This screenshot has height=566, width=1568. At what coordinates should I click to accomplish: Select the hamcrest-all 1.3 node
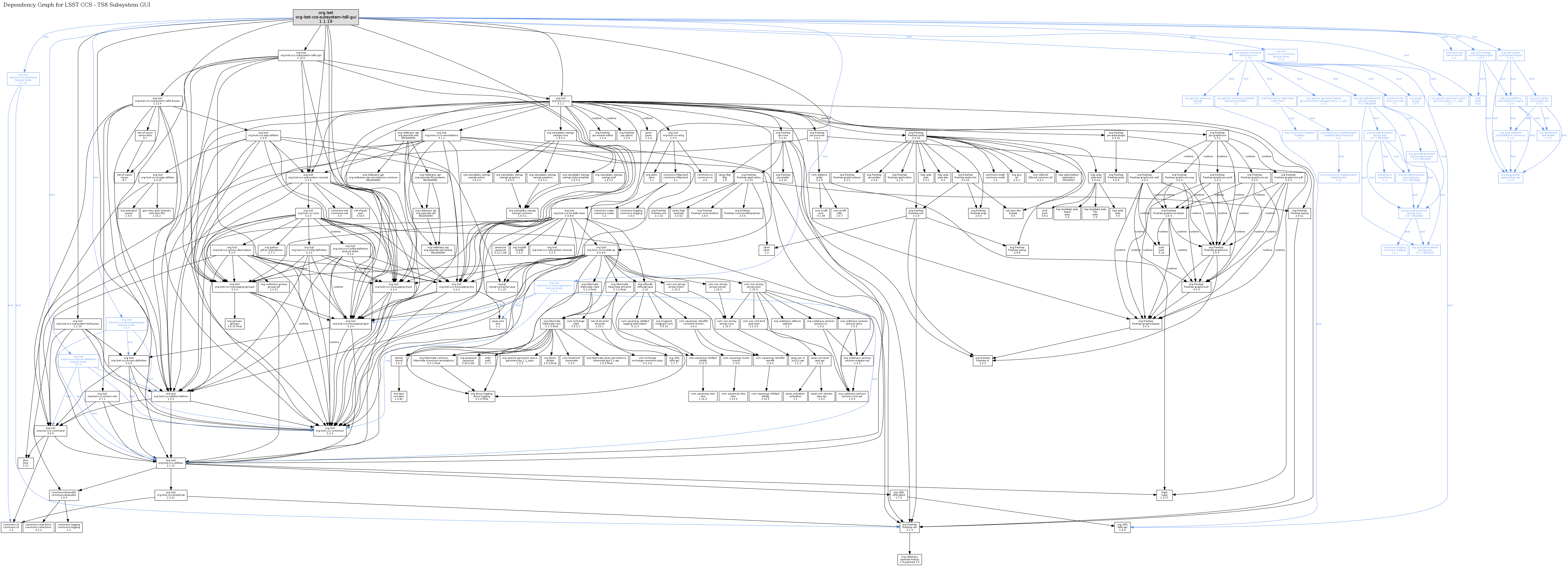coord(1454,55)
